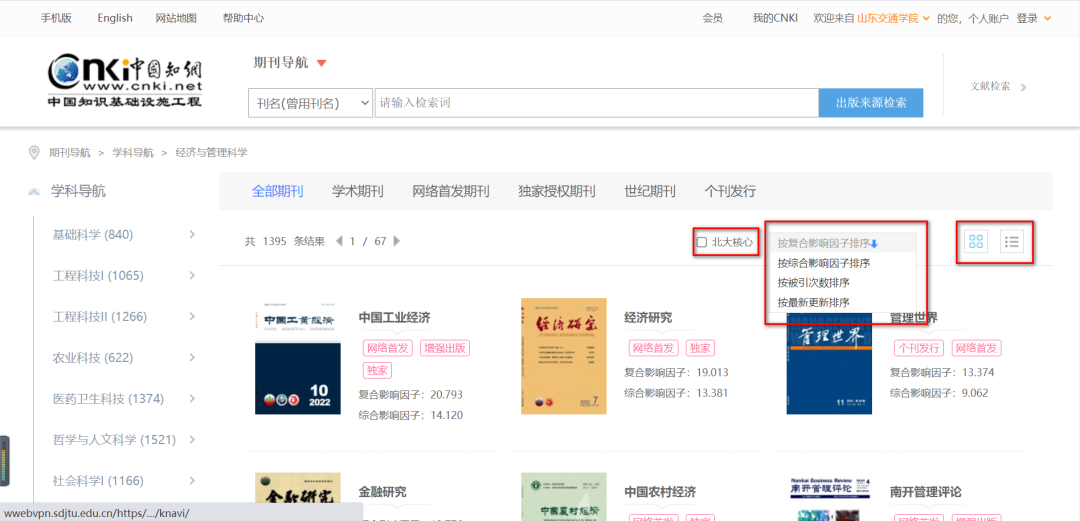Open 中国工业经济 journal cover thumbnail

pyautogui.click(x=298, y=356)
